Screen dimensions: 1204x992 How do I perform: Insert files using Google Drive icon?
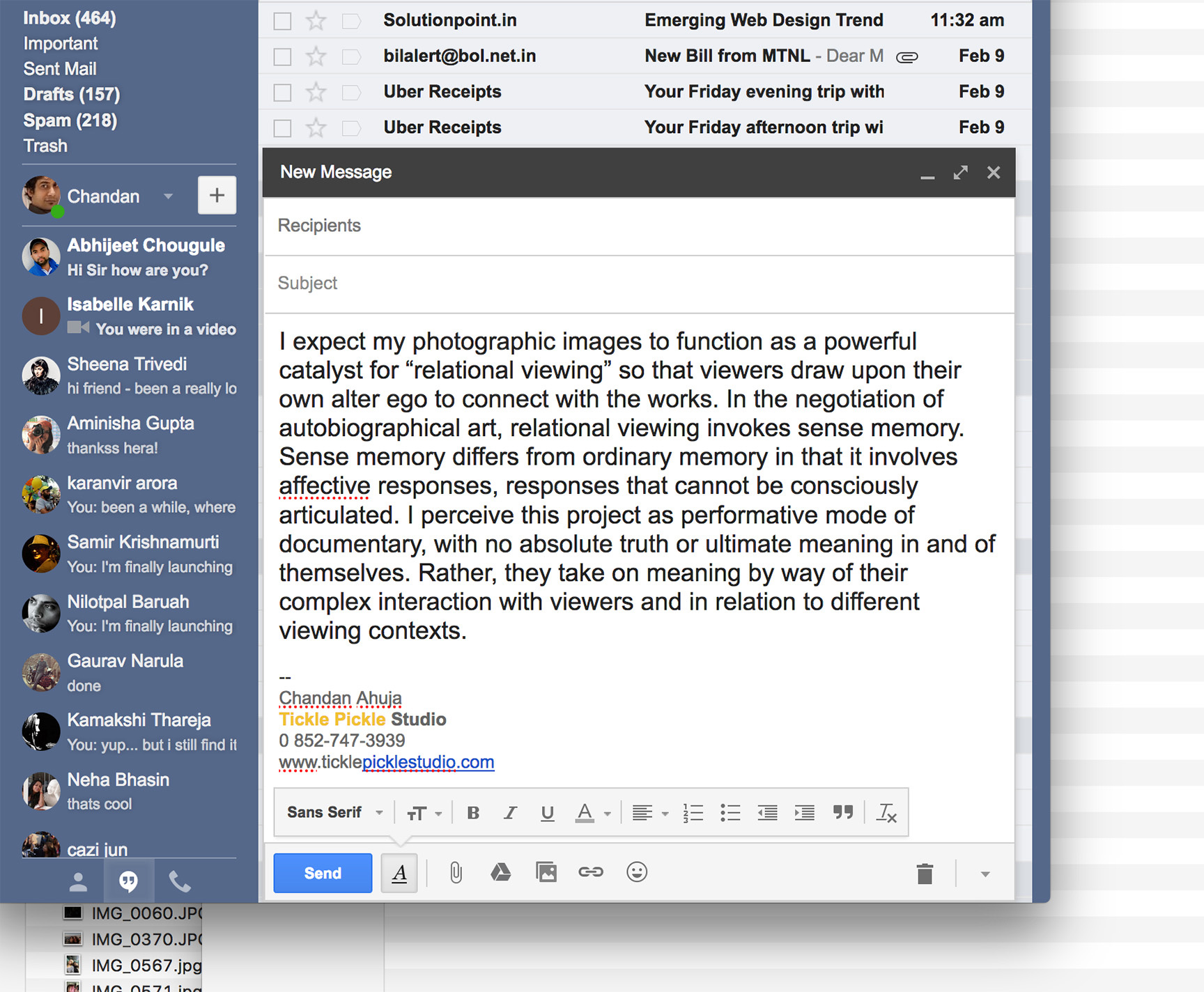pos(500,872)
